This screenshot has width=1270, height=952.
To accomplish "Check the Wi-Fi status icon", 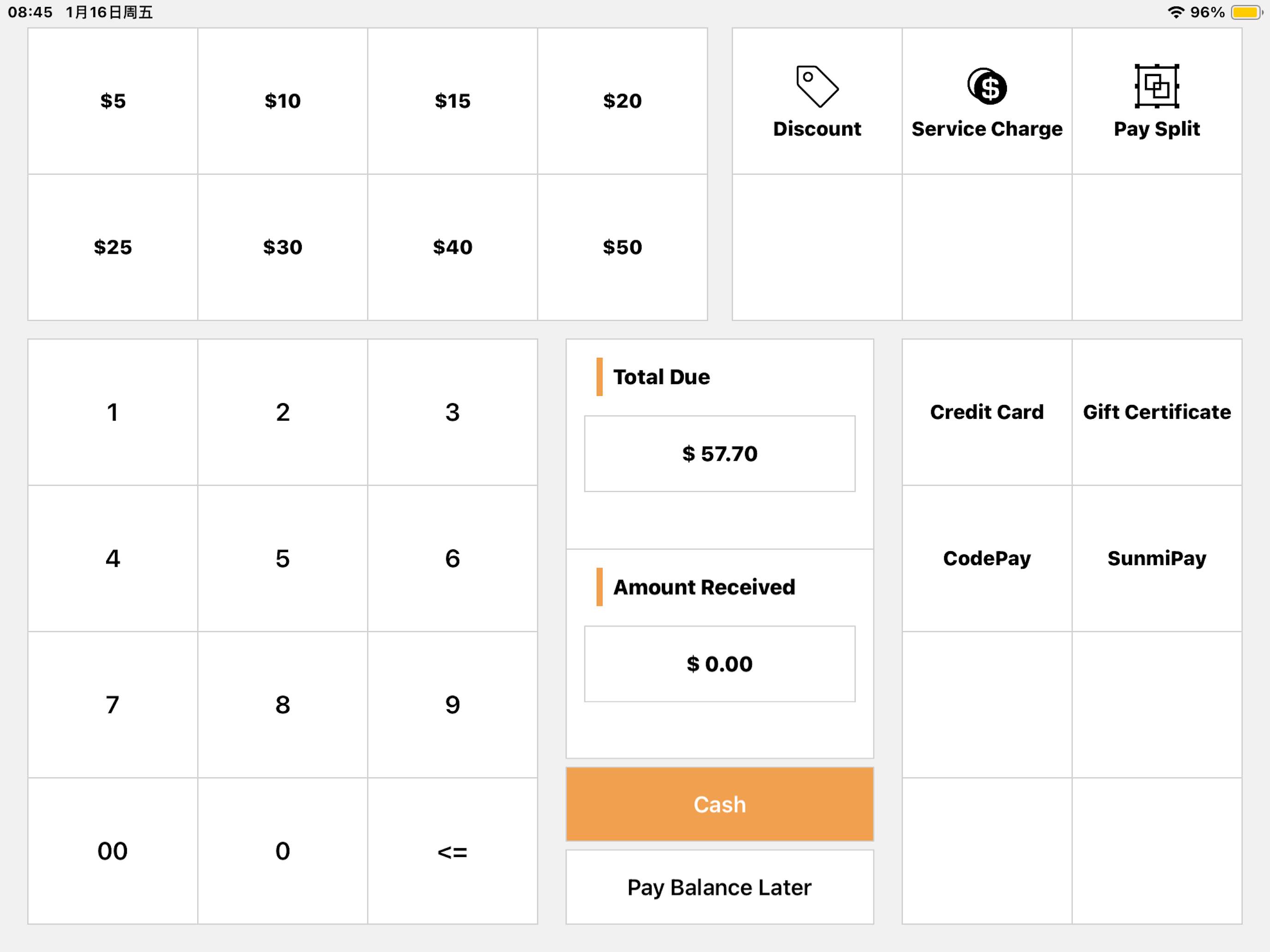I will [1176, 12].
